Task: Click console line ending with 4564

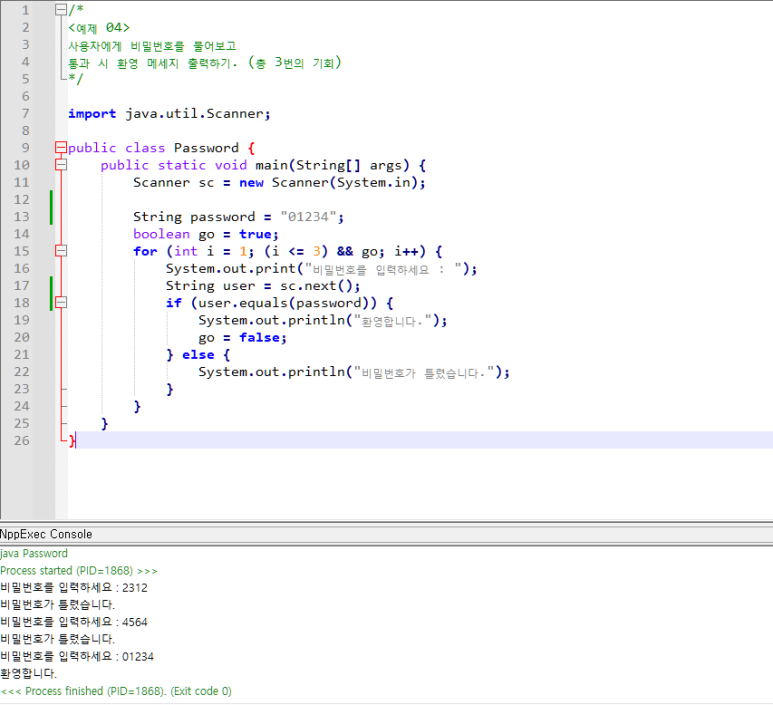Action: 74,622
